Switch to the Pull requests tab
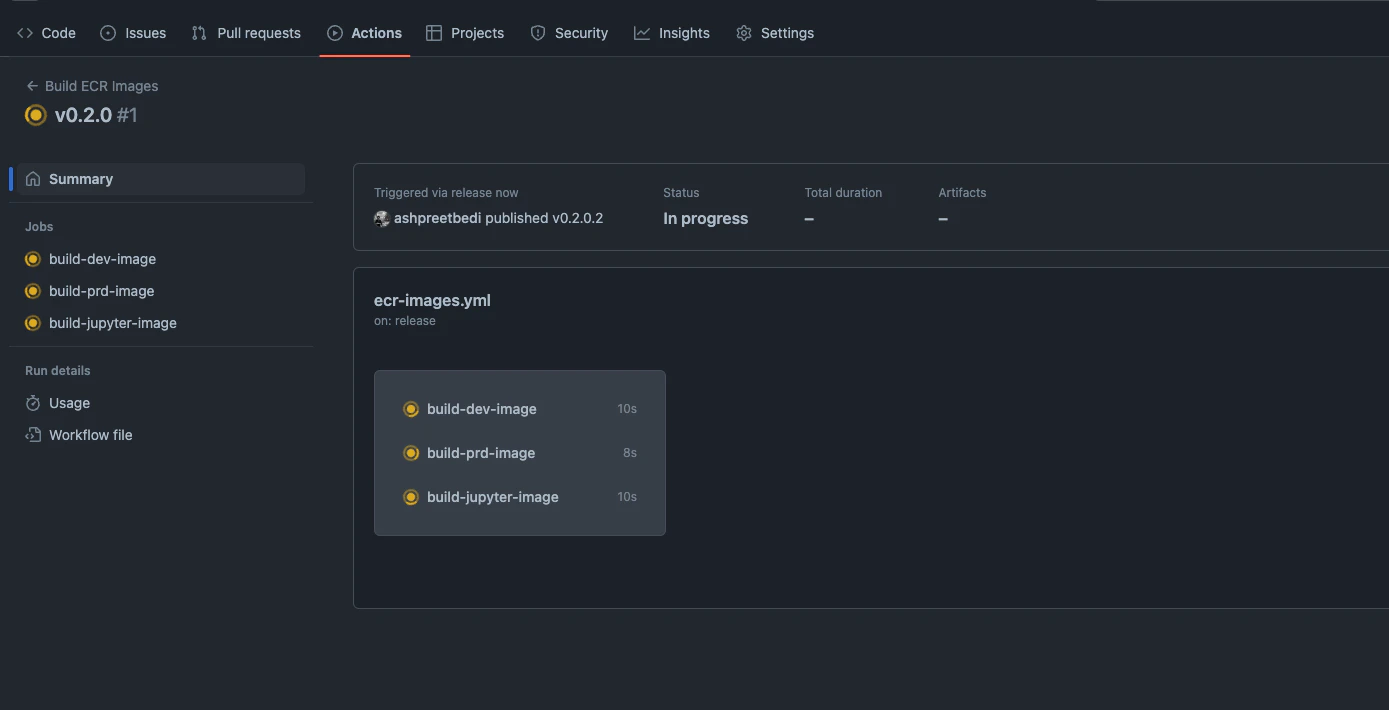The height and width of the screenshot is (710, 1389). coord(245,32)
